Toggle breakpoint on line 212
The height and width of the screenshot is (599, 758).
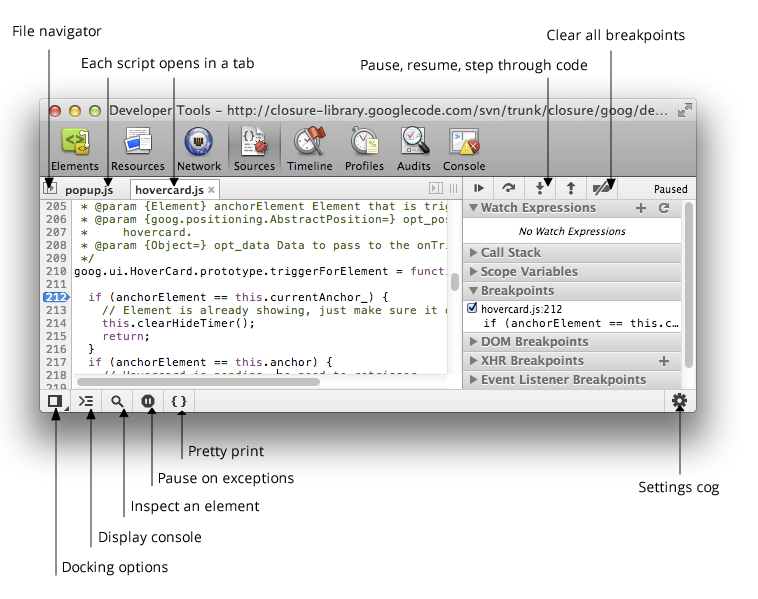(56, 297)
